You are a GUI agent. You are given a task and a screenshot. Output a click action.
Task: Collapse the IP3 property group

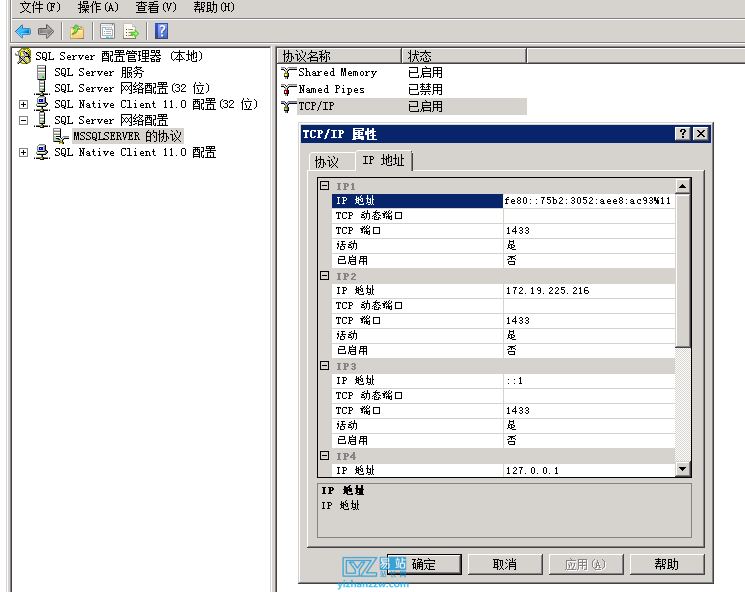click(x=325, y=365)
